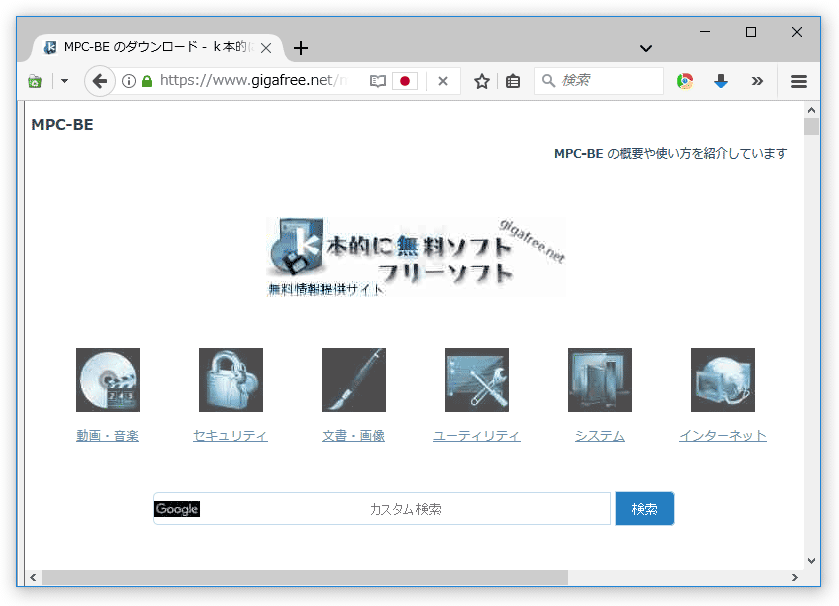The height and width of the screenshot is (606, 839).
Task: Close the MPC-BE tab
Action: click(x=266, y=48)
